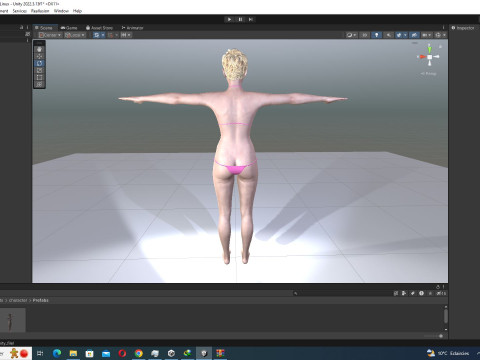Select the Rect transform tool

click(x=39, y=77)
